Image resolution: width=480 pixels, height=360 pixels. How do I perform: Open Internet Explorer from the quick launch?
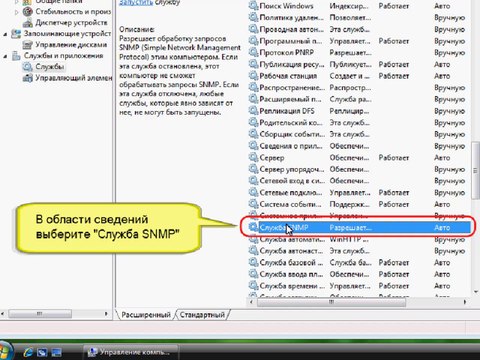28,352
